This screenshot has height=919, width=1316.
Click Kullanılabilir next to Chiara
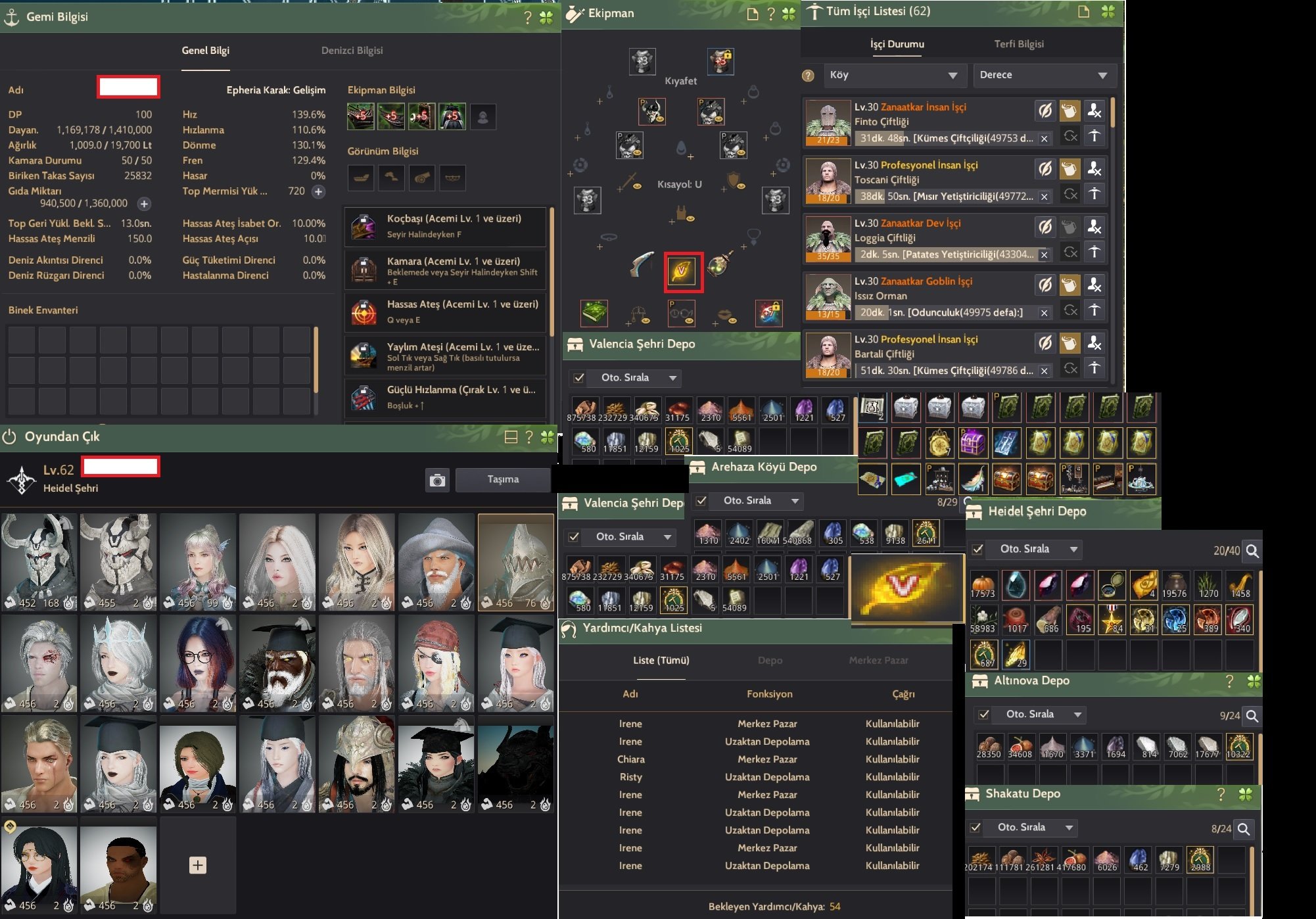893,759
